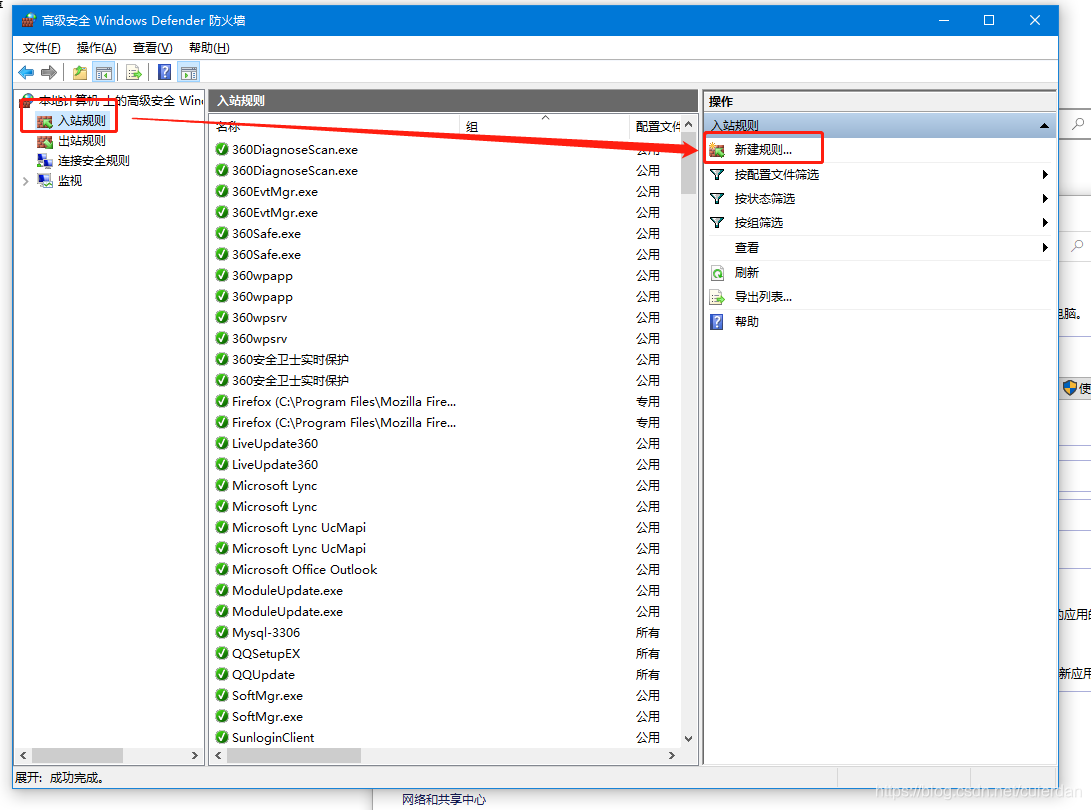Select 出站规则 in the left tree
The image size is (1091, 810).
tap(81, 141)
